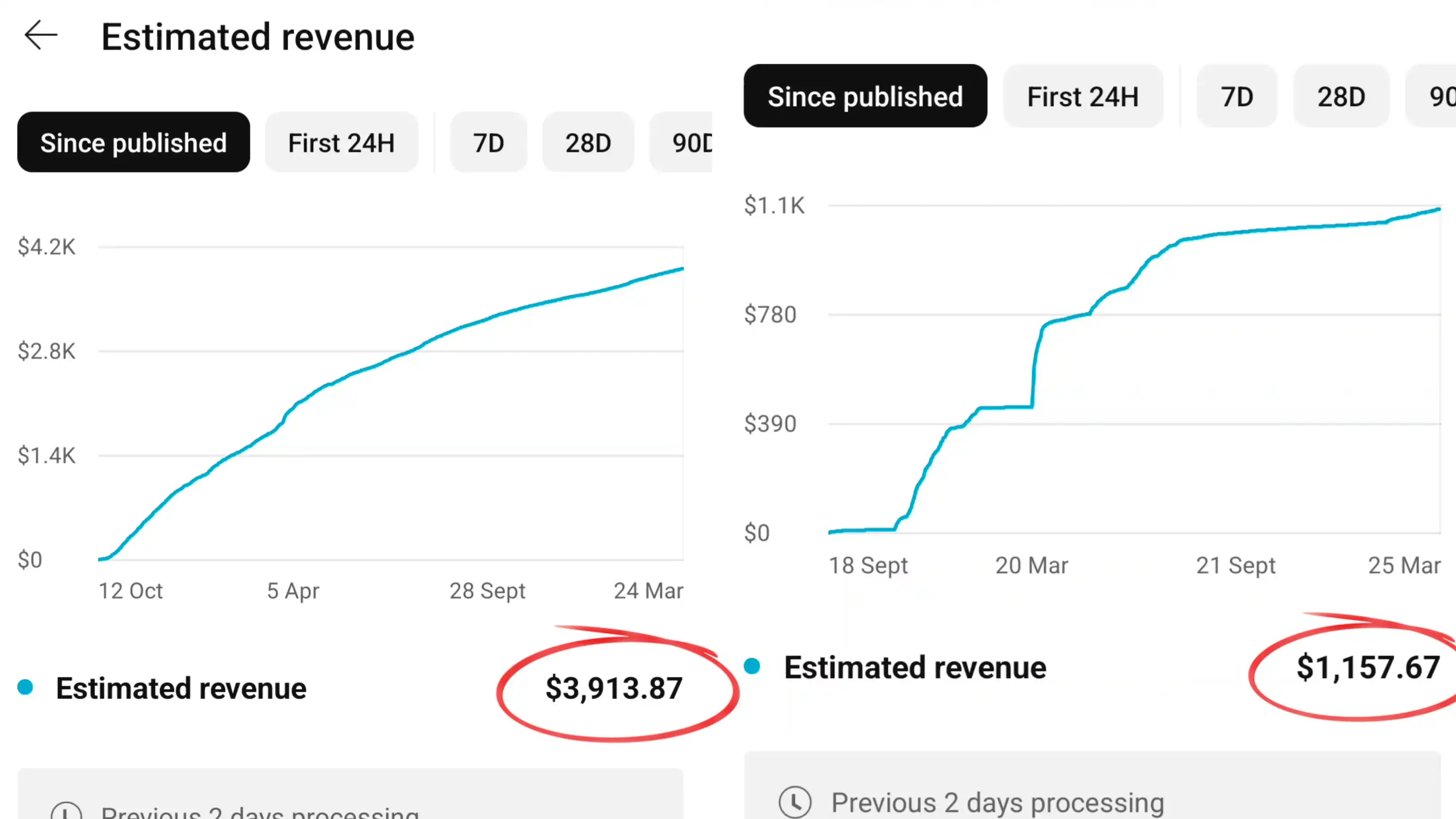Choose right panel 7D range
1456x819 pixels.
point(1237,96)
